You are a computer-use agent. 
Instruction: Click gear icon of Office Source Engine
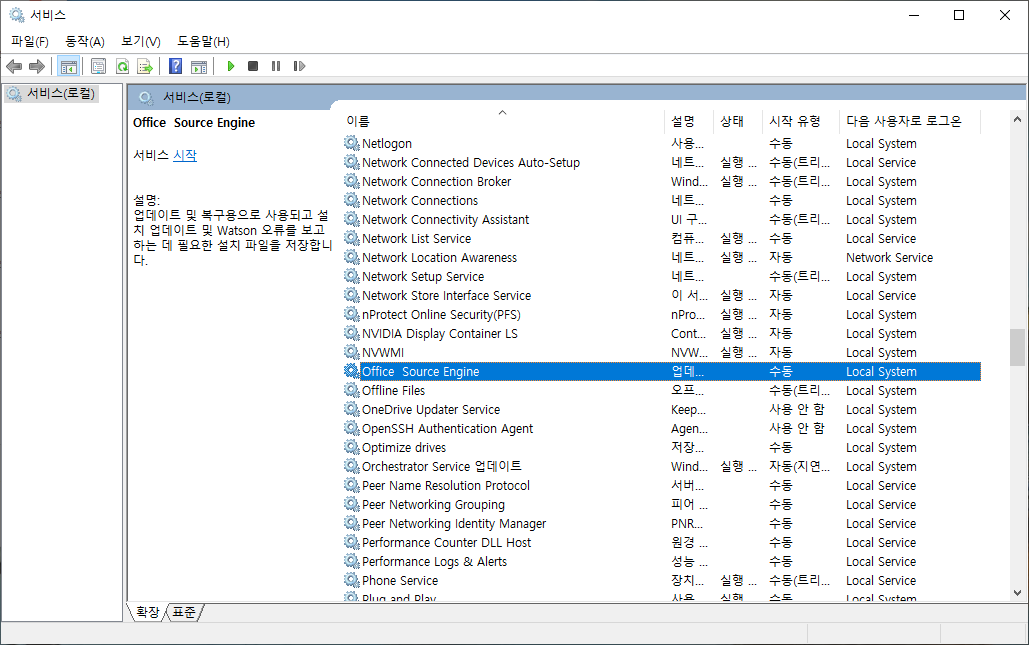click(x=352, y=371)
